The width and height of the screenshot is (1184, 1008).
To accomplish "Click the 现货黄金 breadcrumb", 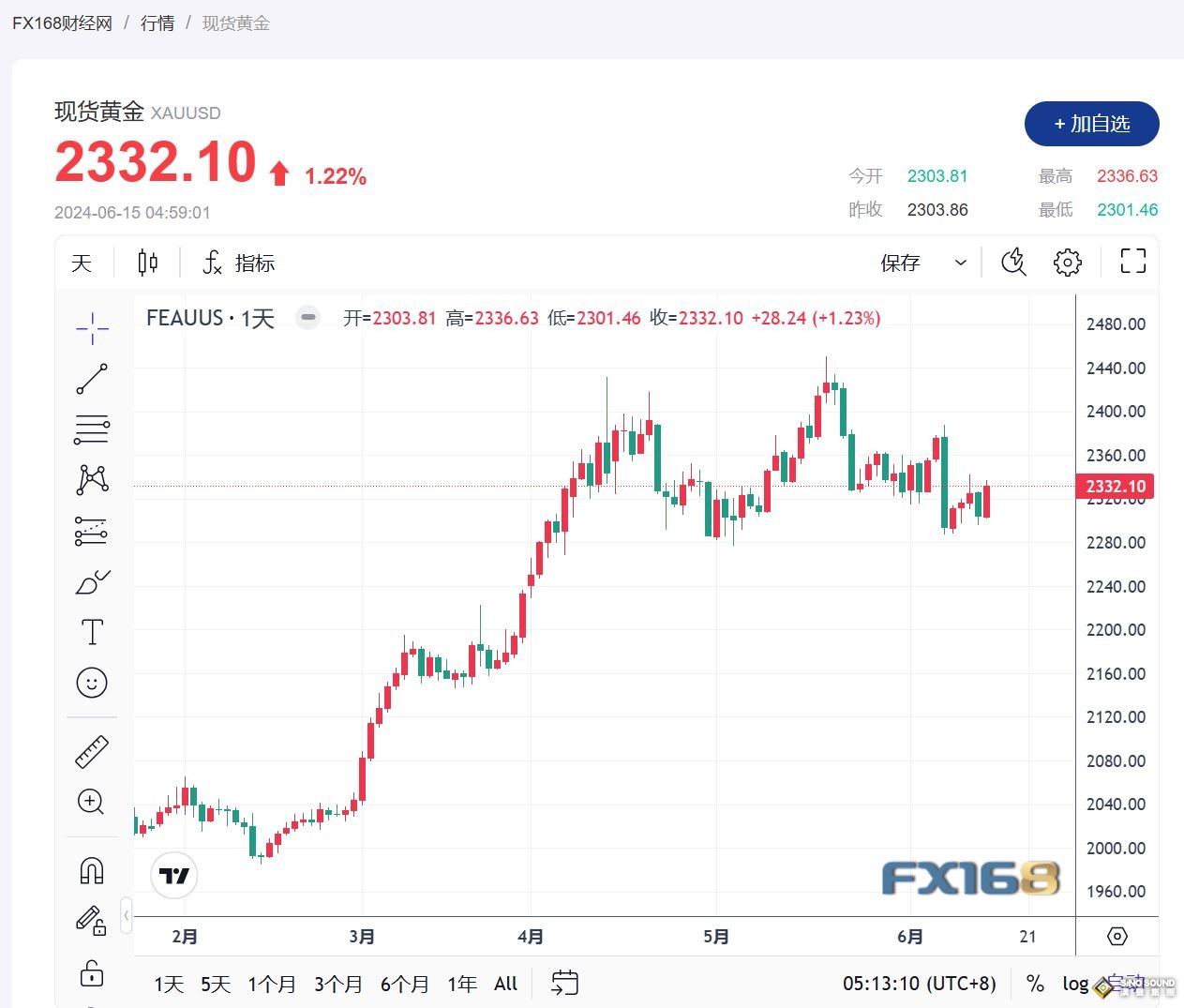I will point(236,23).
